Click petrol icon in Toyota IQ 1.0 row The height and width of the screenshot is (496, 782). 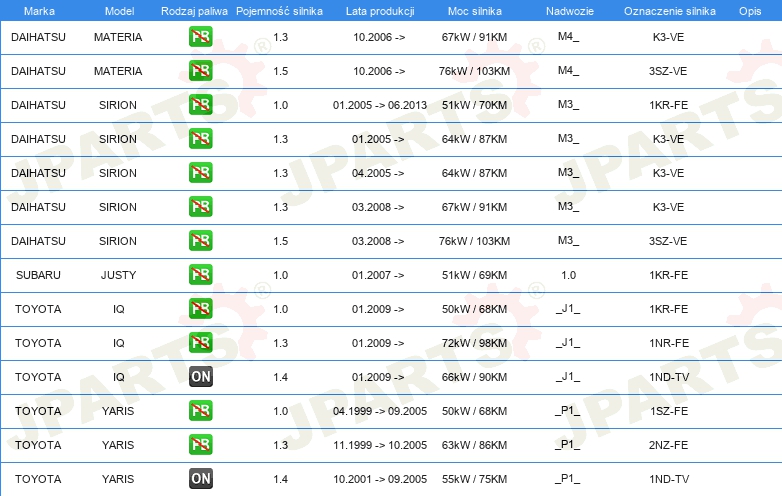pyautogui.click(x=200, y=309)
